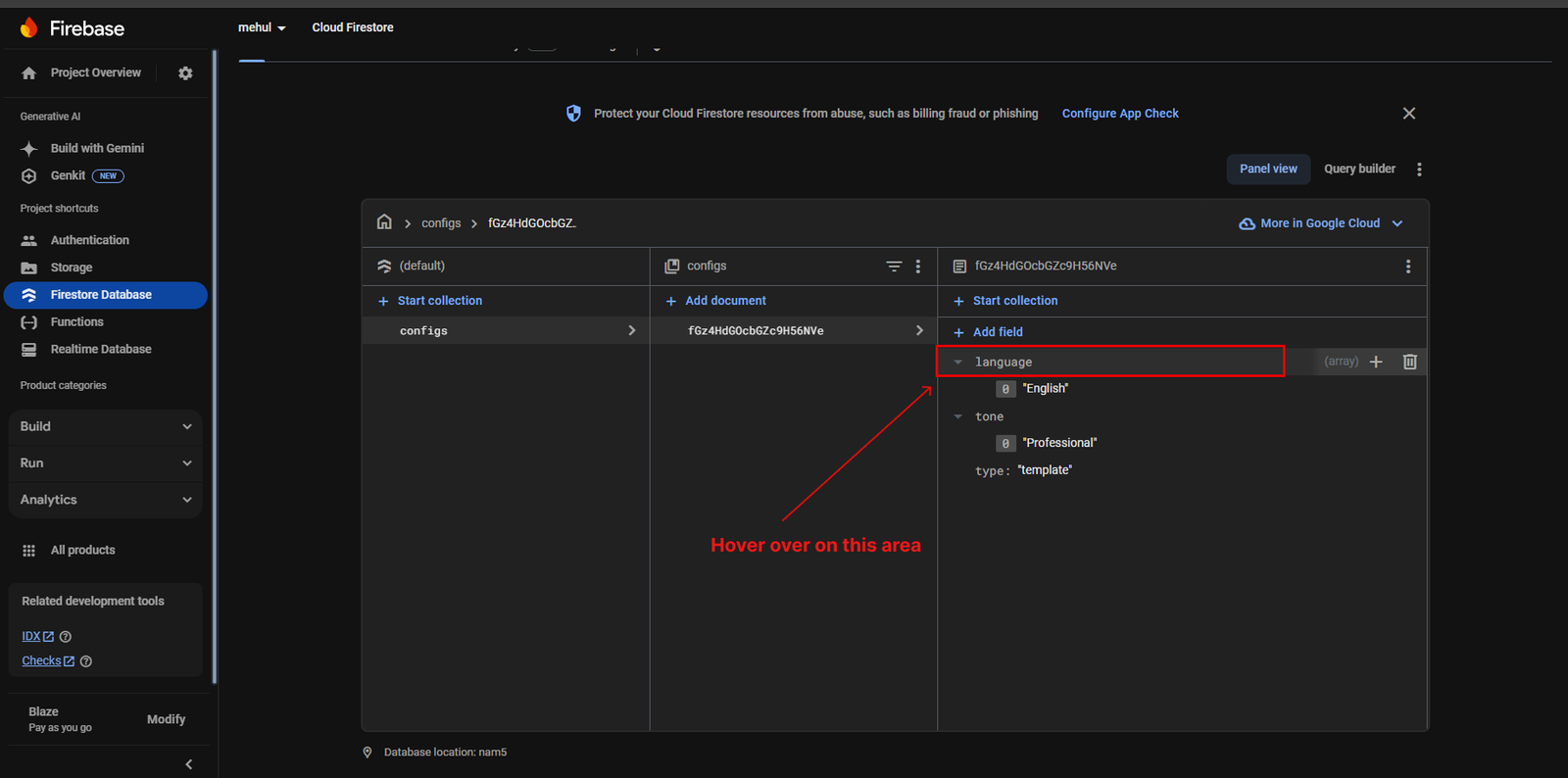Viewport: 1568px width, 778px height.
Task: Click the project settings gear icon
Action: click(x=185, y=73)
